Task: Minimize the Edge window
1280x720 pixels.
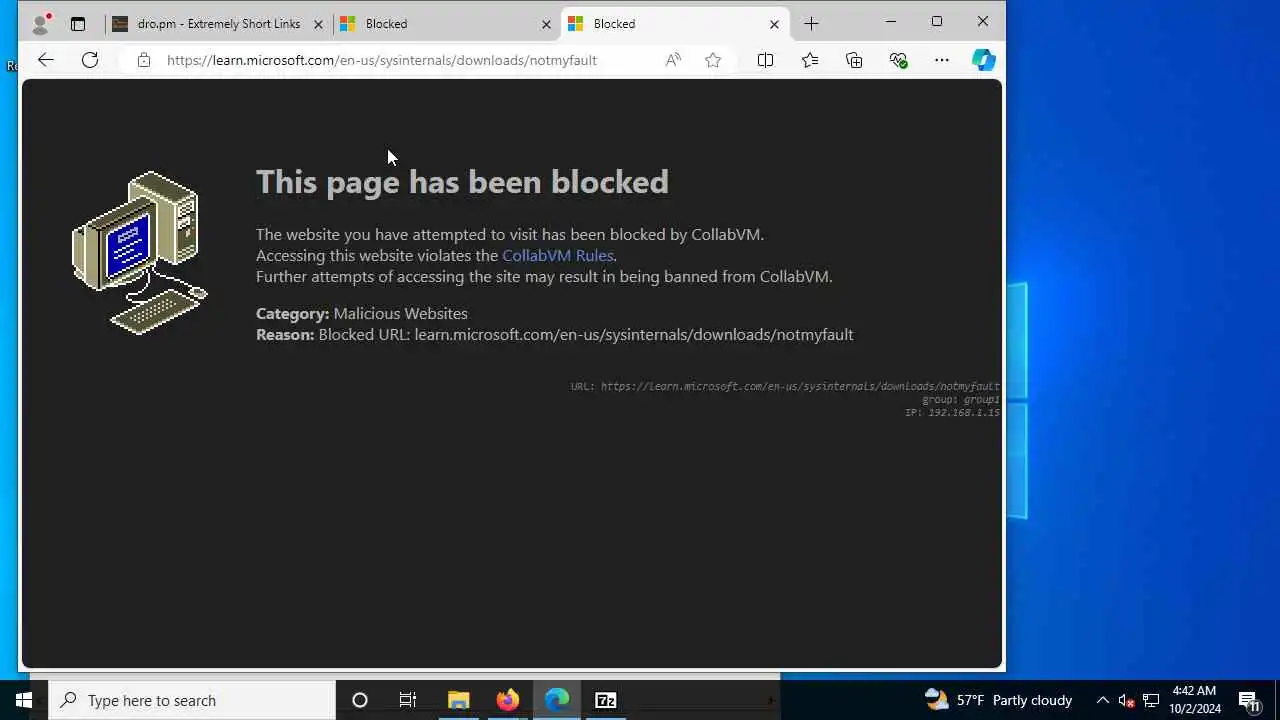Action: click(891, 22)
